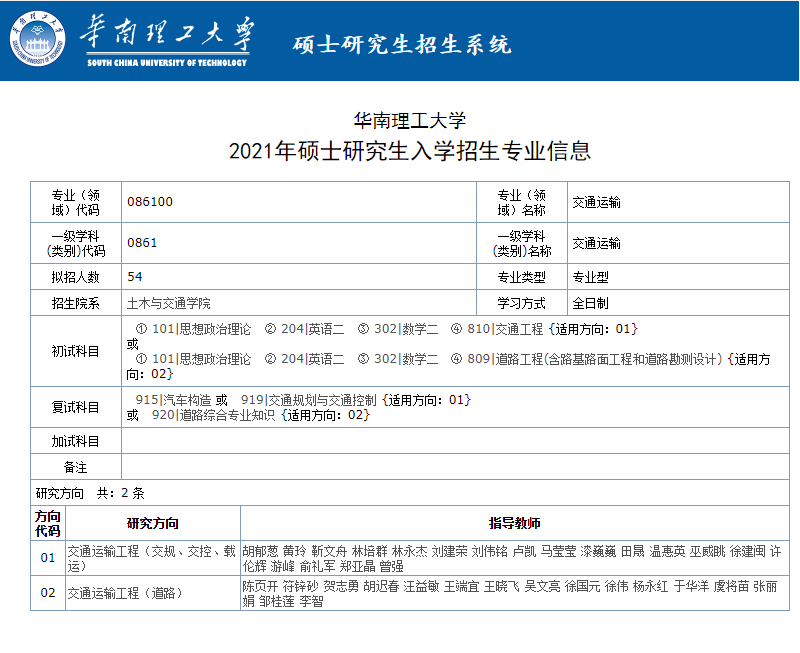Click the 华南理工大学 calligraphy banner logo
Image resolution: width=800 pixels, height=653 pixels.
pyautogui.click(x=167, y=41)
